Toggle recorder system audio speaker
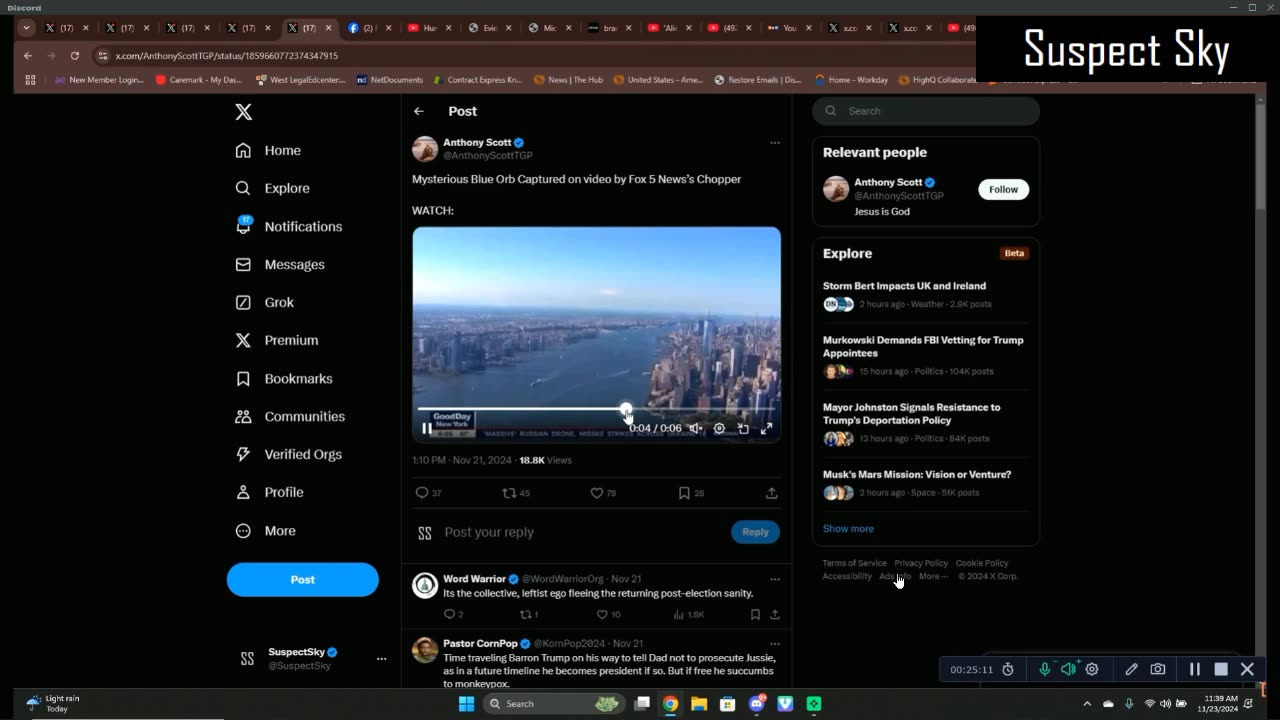The image size is (1280, 720). click(1068, 669)
